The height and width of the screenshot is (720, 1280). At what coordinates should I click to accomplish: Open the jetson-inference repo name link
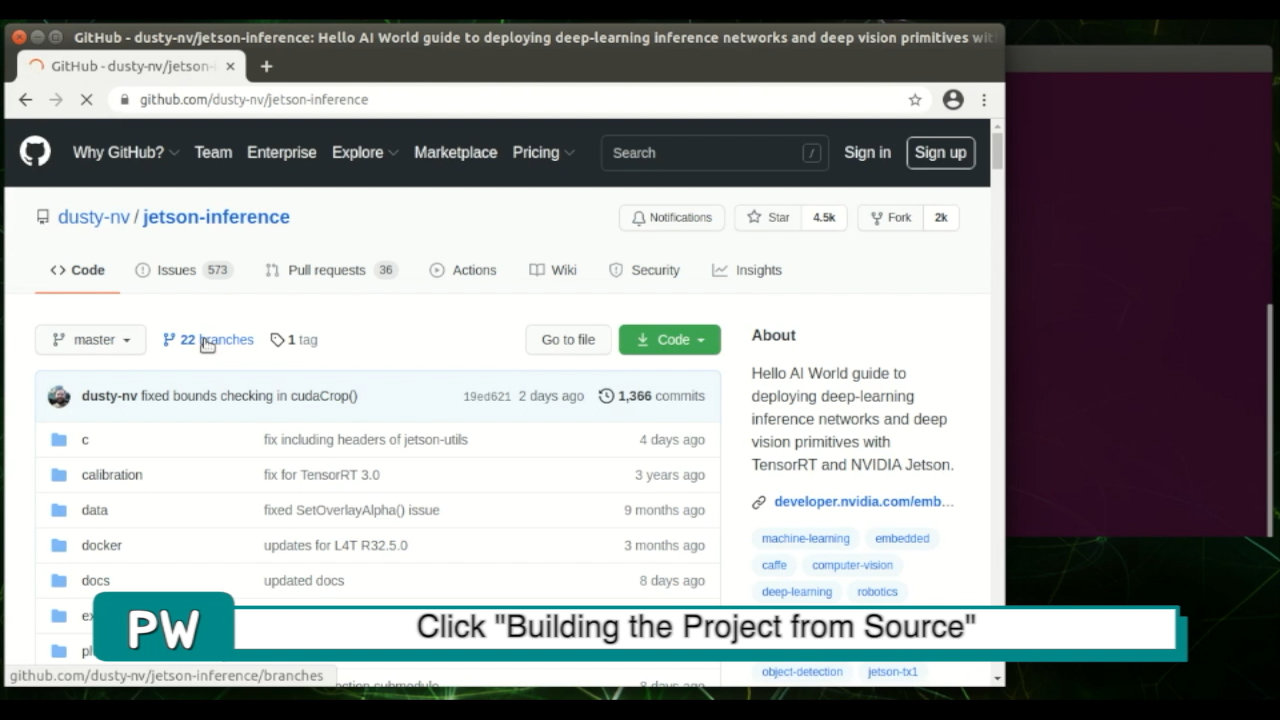pyautogui.click(x=216, y=217)
